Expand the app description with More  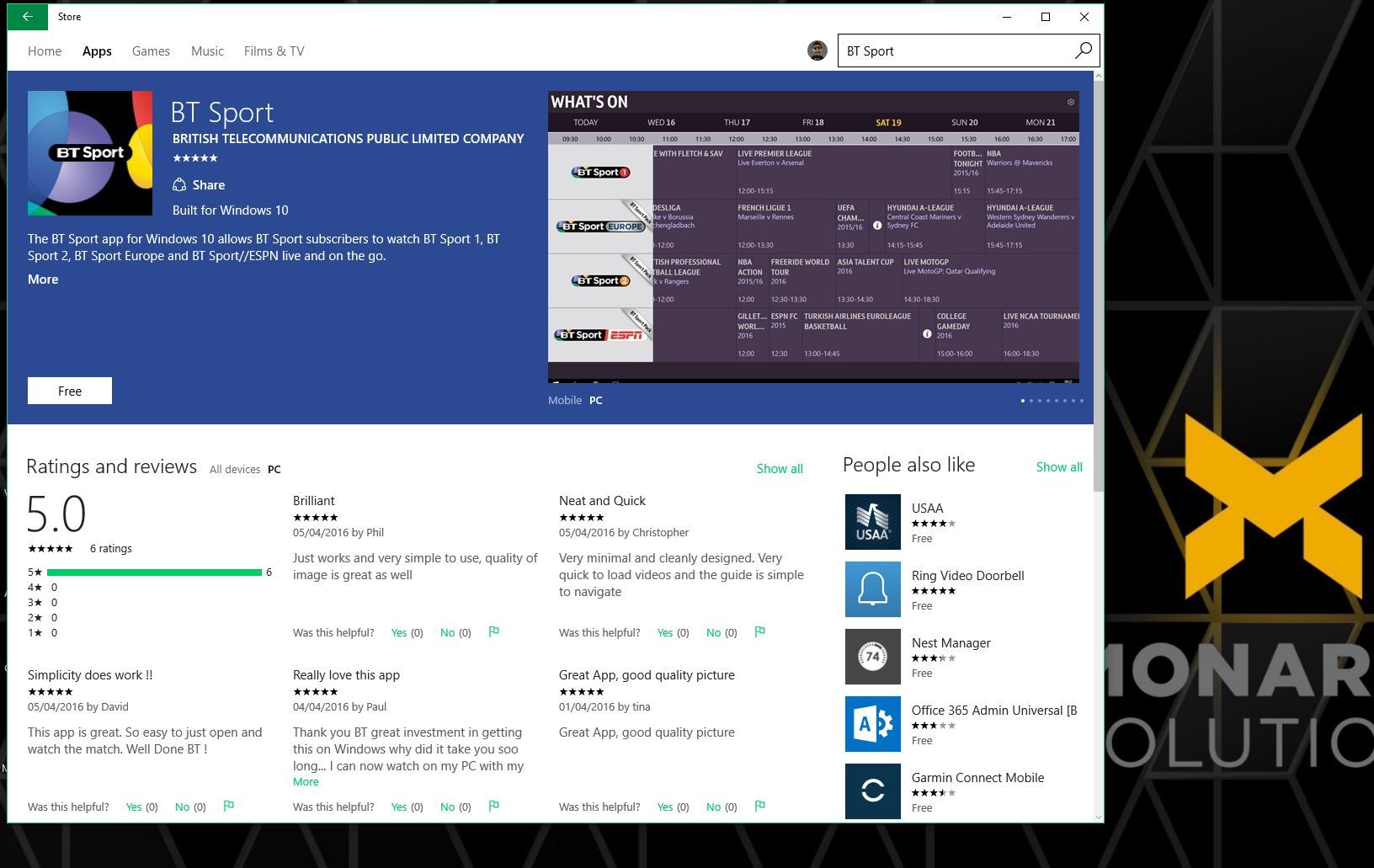43,279
